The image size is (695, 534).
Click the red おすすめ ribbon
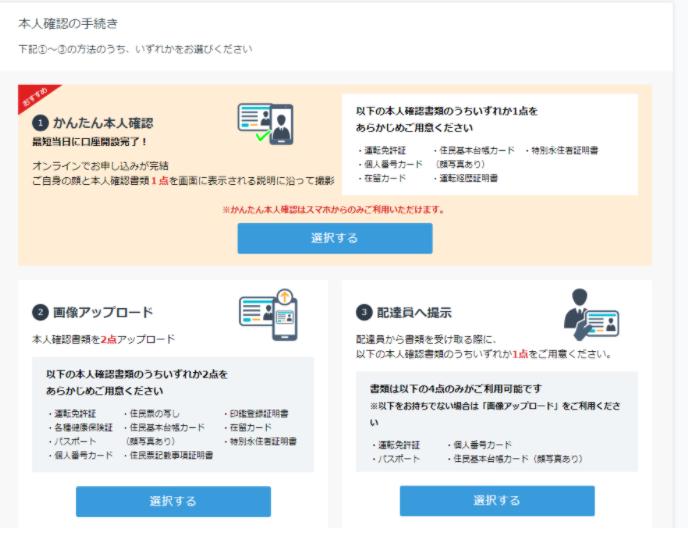35,97
